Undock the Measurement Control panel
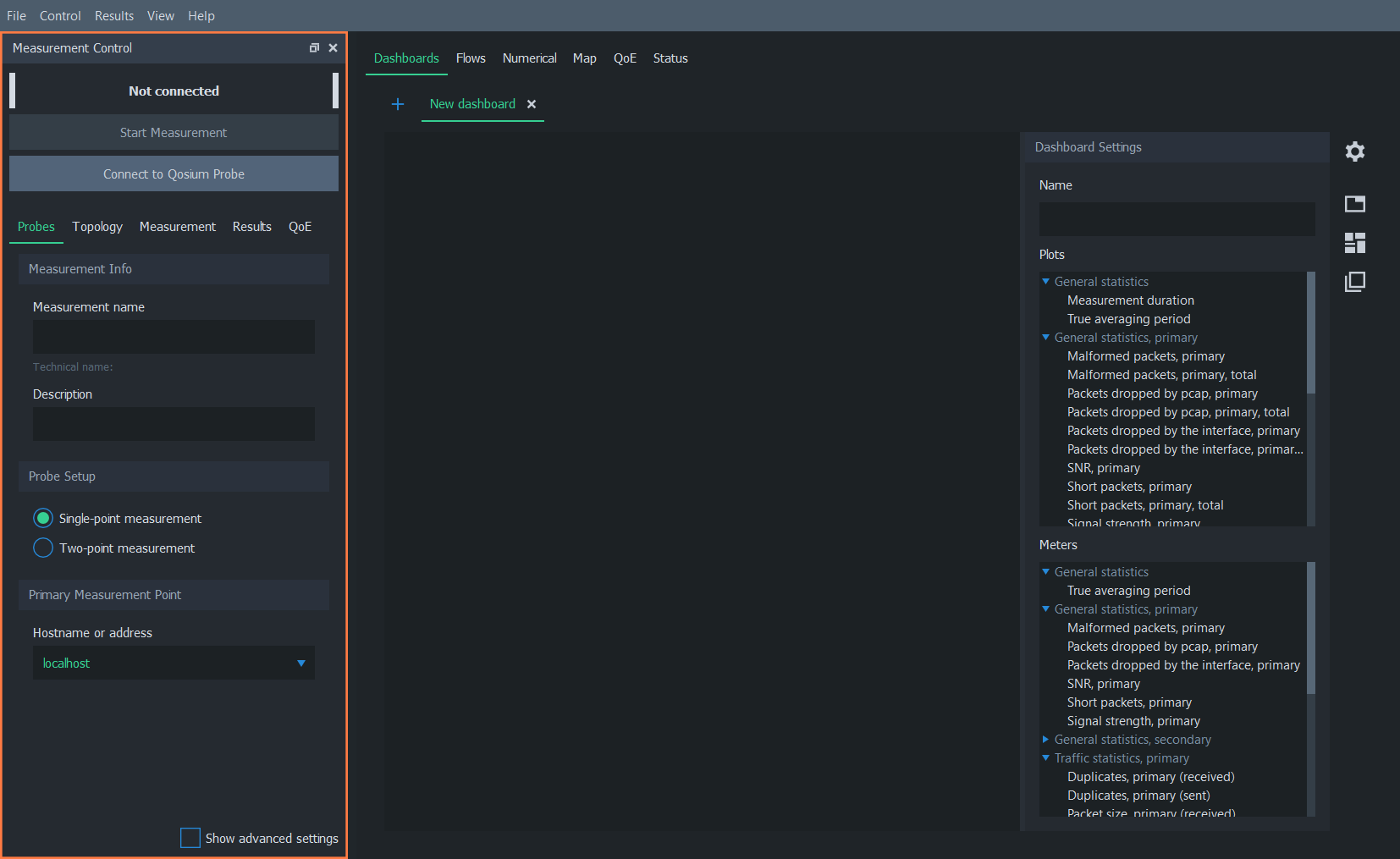Image resolution: width=1400 pixels, height=859 pixels. 314,48
